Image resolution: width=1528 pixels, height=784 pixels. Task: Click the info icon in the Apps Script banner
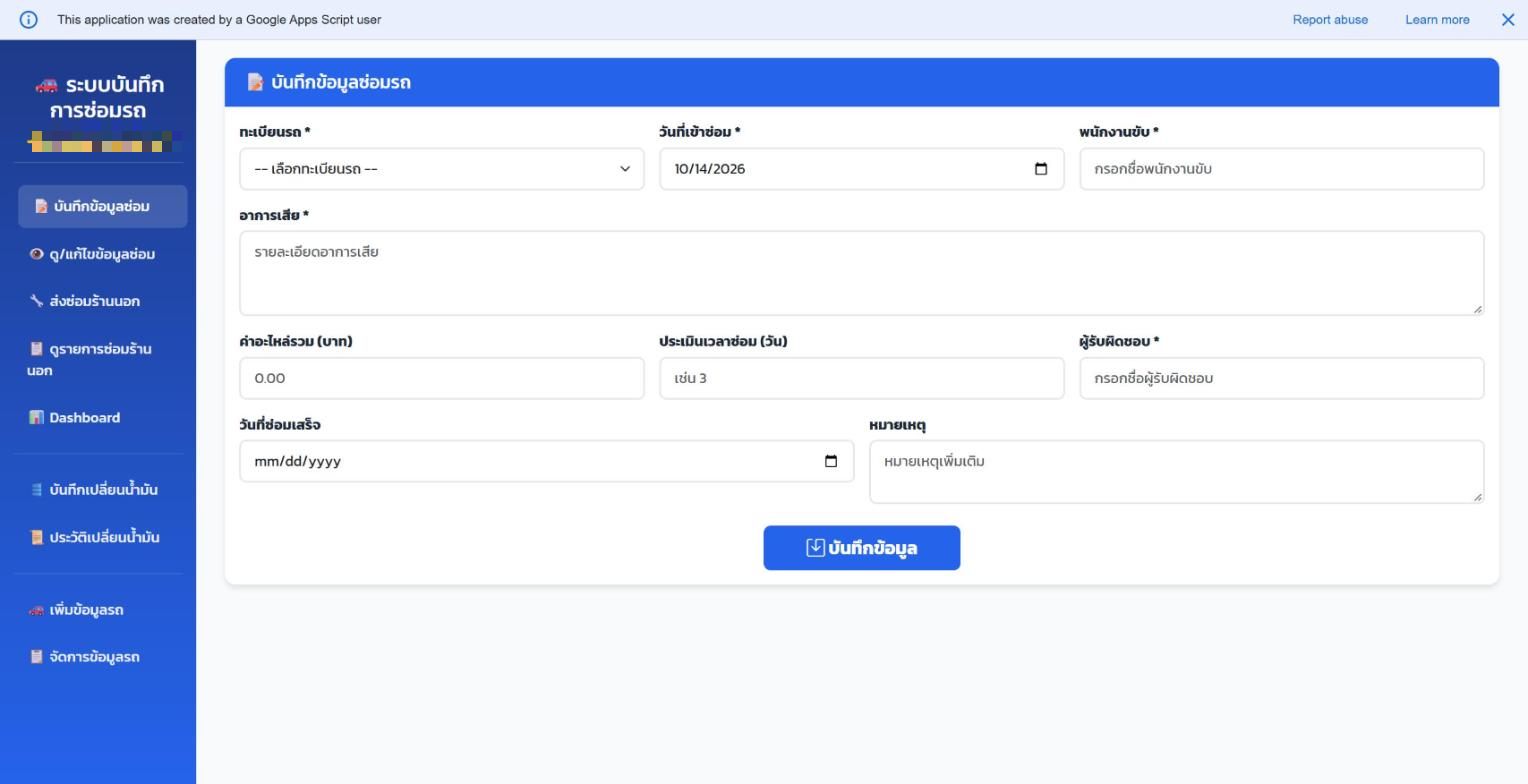click(28, 20)
